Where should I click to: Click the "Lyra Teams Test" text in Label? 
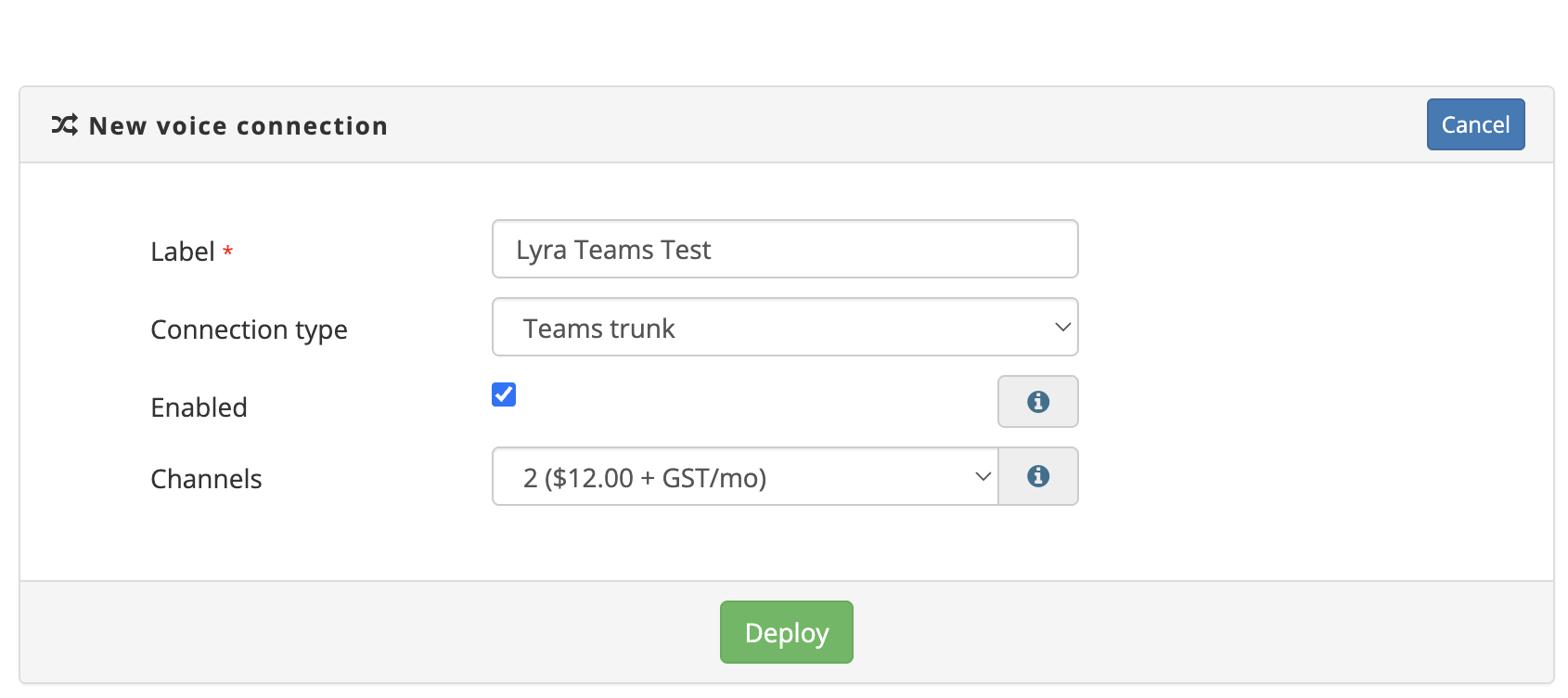pos(613,250)
